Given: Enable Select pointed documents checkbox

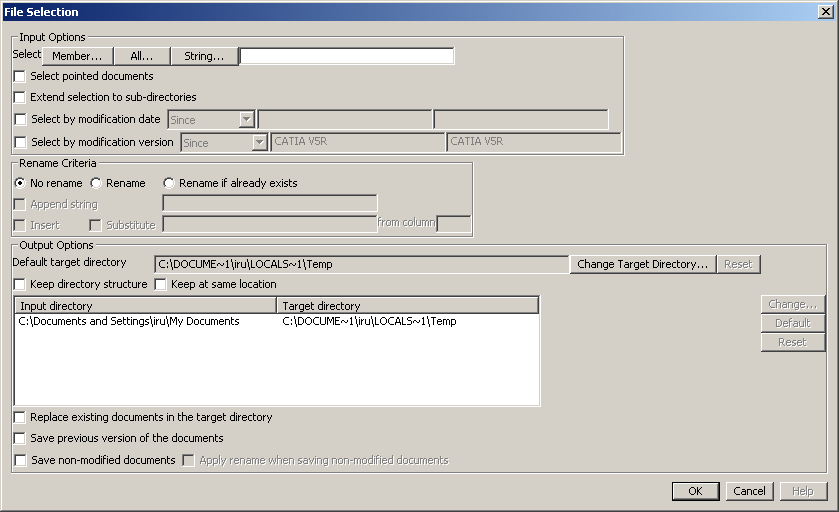Looking at the screenshot, I should coord(20,76).
